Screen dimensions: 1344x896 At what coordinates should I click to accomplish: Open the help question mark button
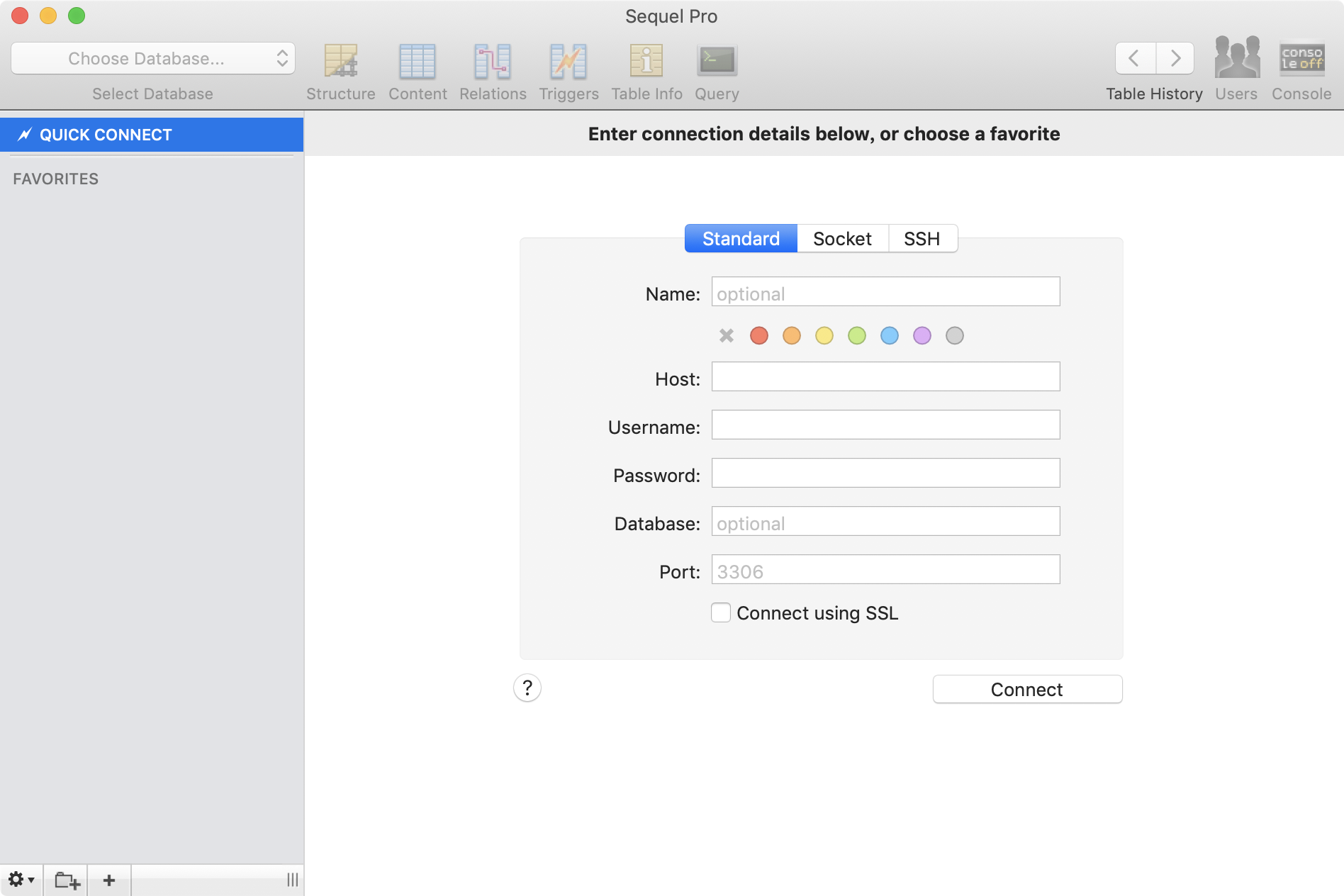coord(527,688)
